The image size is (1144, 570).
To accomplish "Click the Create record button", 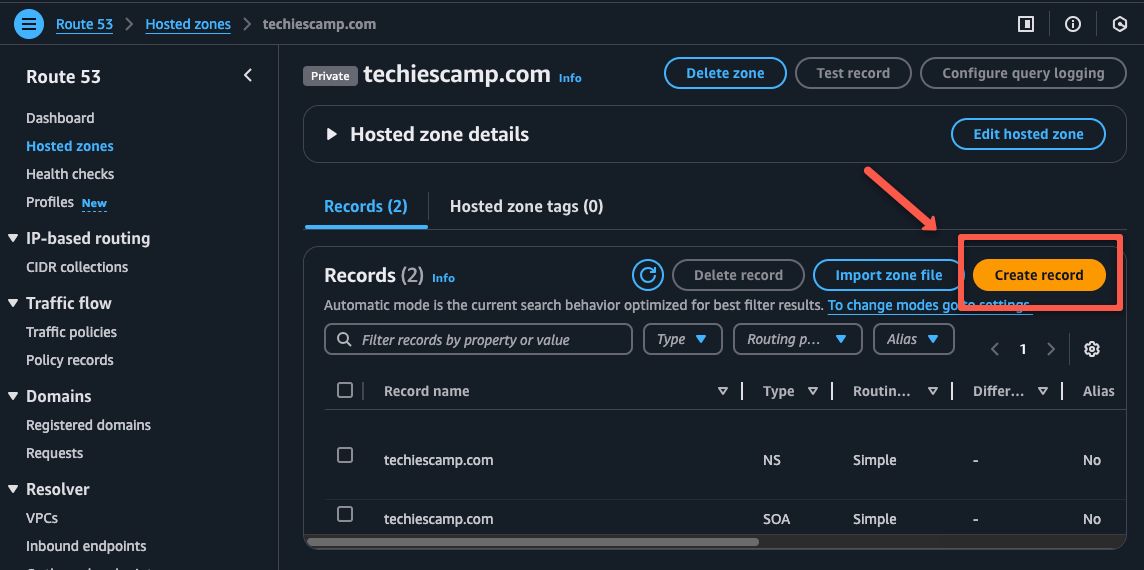I will (1039, 275).
